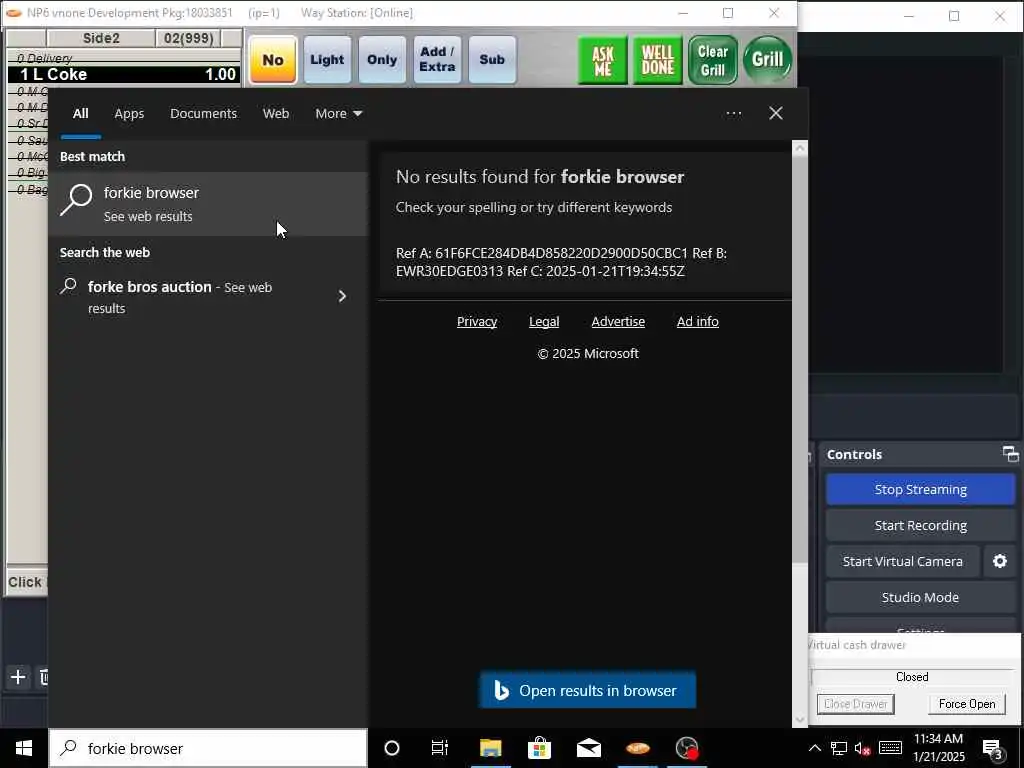
Task: Click Force Open on virtual cash drawer
Action: pos(967,704)
